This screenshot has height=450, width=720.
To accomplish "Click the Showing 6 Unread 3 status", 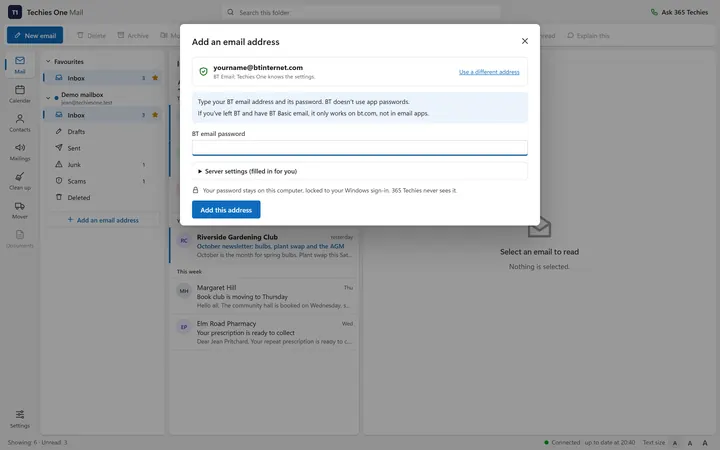I will (x=38, y=442).
